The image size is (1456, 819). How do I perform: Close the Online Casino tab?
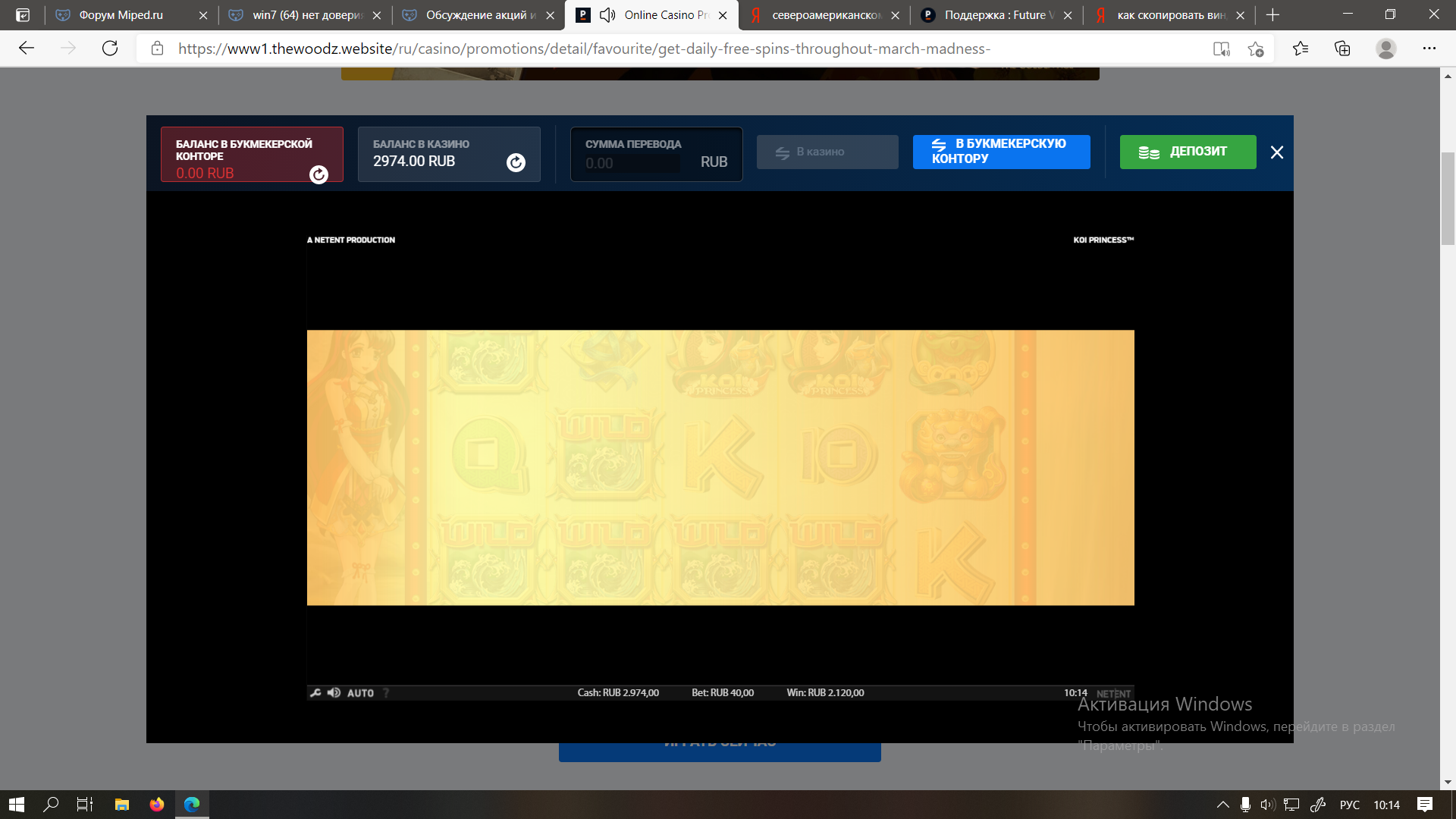pos(723,15)
